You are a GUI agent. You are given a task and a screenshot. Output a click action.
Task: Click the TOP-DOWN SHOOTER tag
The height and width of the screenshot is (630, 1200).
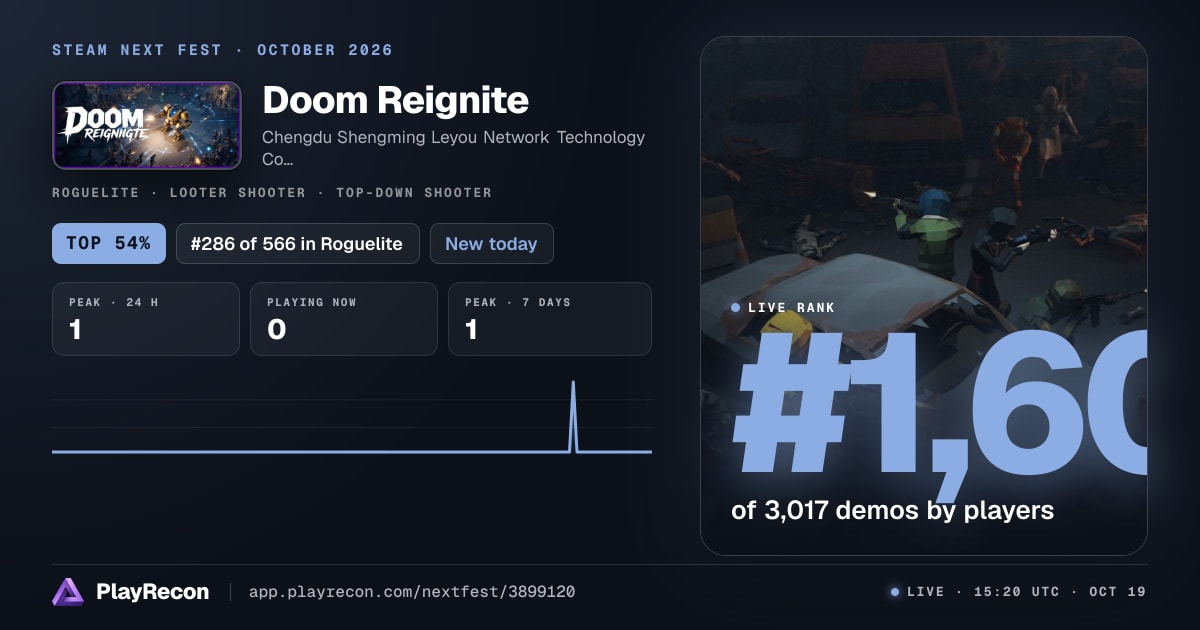pyautogui.click(x=416, y=192)
